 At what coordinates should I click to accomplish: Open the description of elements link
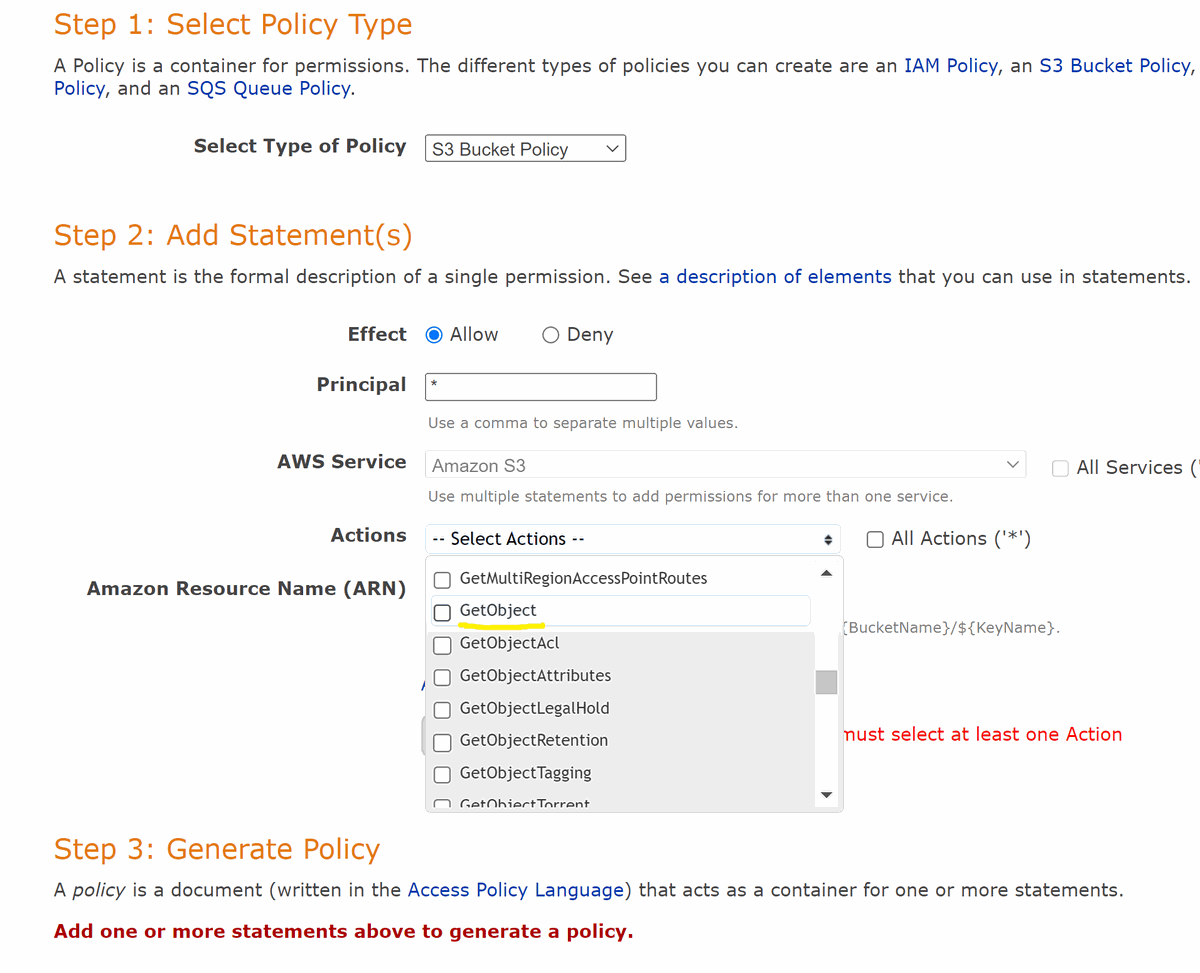pos(775,277)
